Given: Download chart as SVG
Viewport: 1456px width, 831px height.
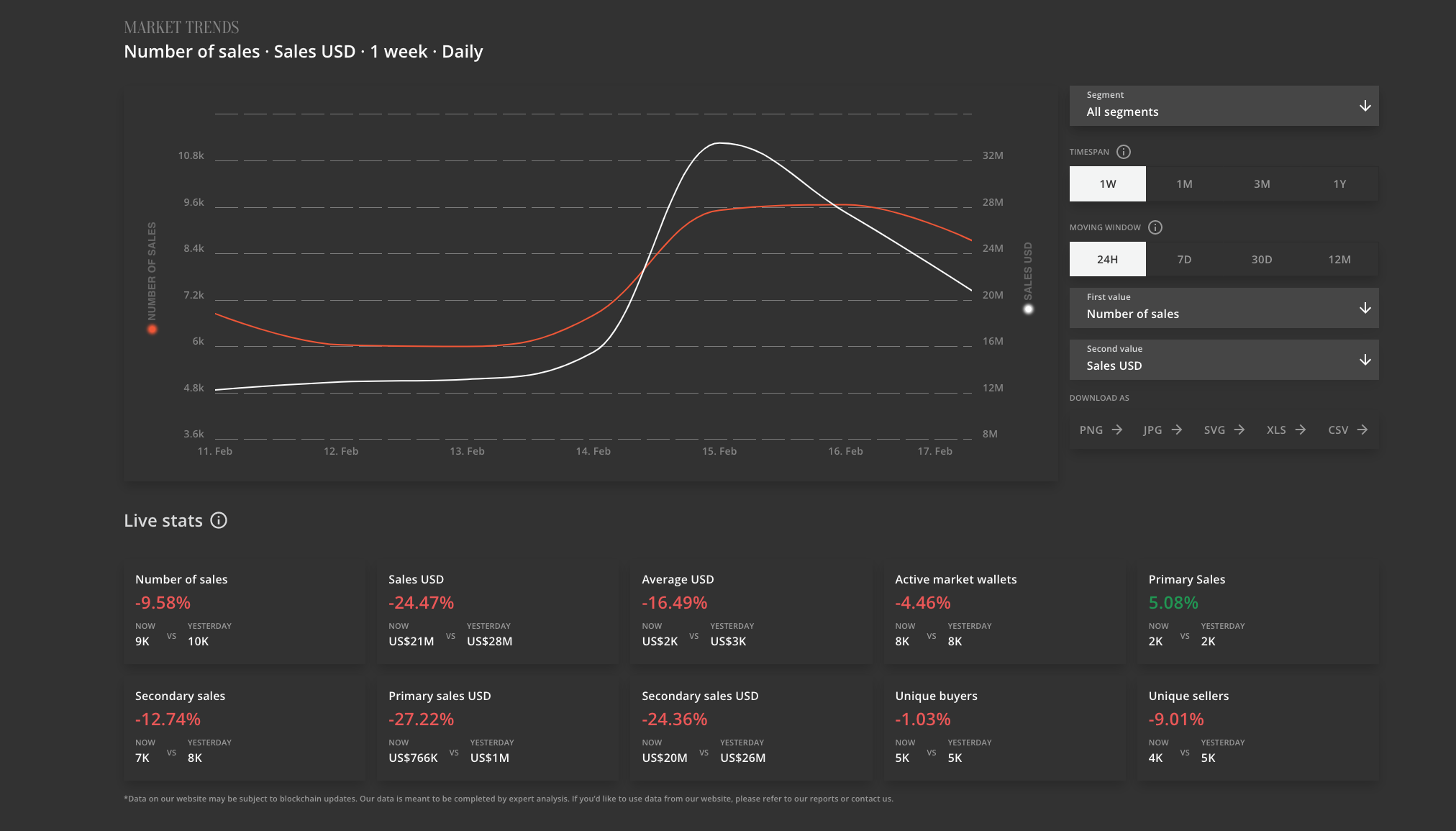Looking at the screenshot, I should [x=1224, y=430].
